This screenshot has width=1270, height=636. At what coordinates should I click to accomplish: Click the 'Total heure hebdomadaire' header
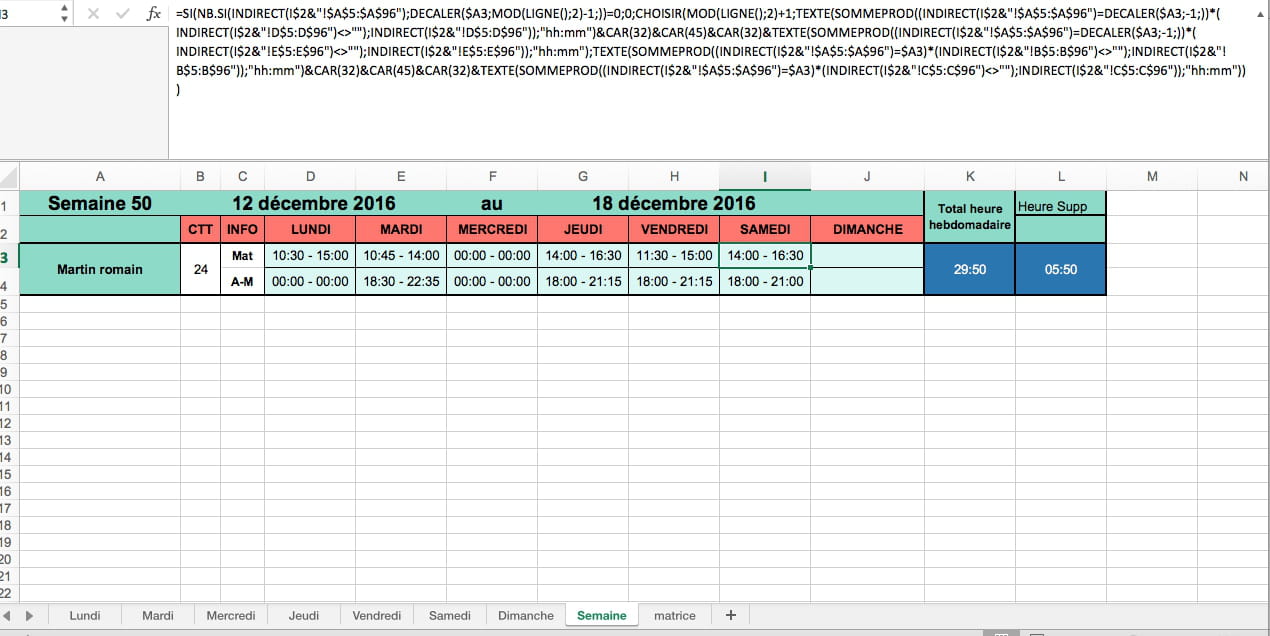[970, 217]
